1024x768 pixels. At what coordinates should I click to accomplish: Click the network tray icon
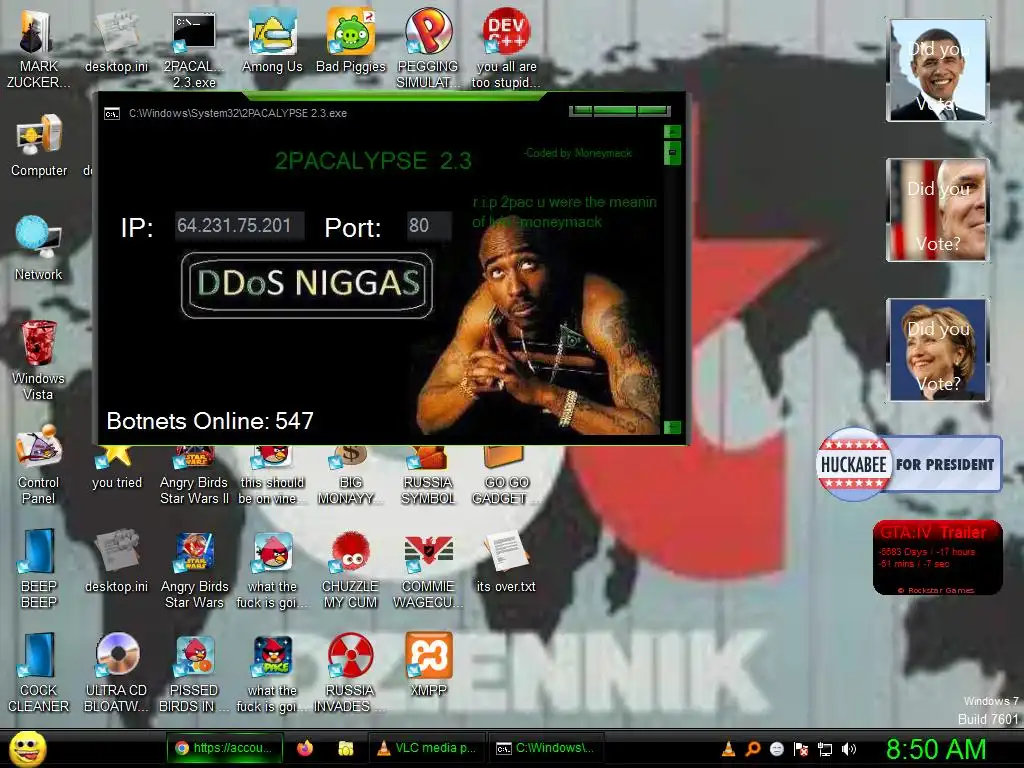[825, 749]
